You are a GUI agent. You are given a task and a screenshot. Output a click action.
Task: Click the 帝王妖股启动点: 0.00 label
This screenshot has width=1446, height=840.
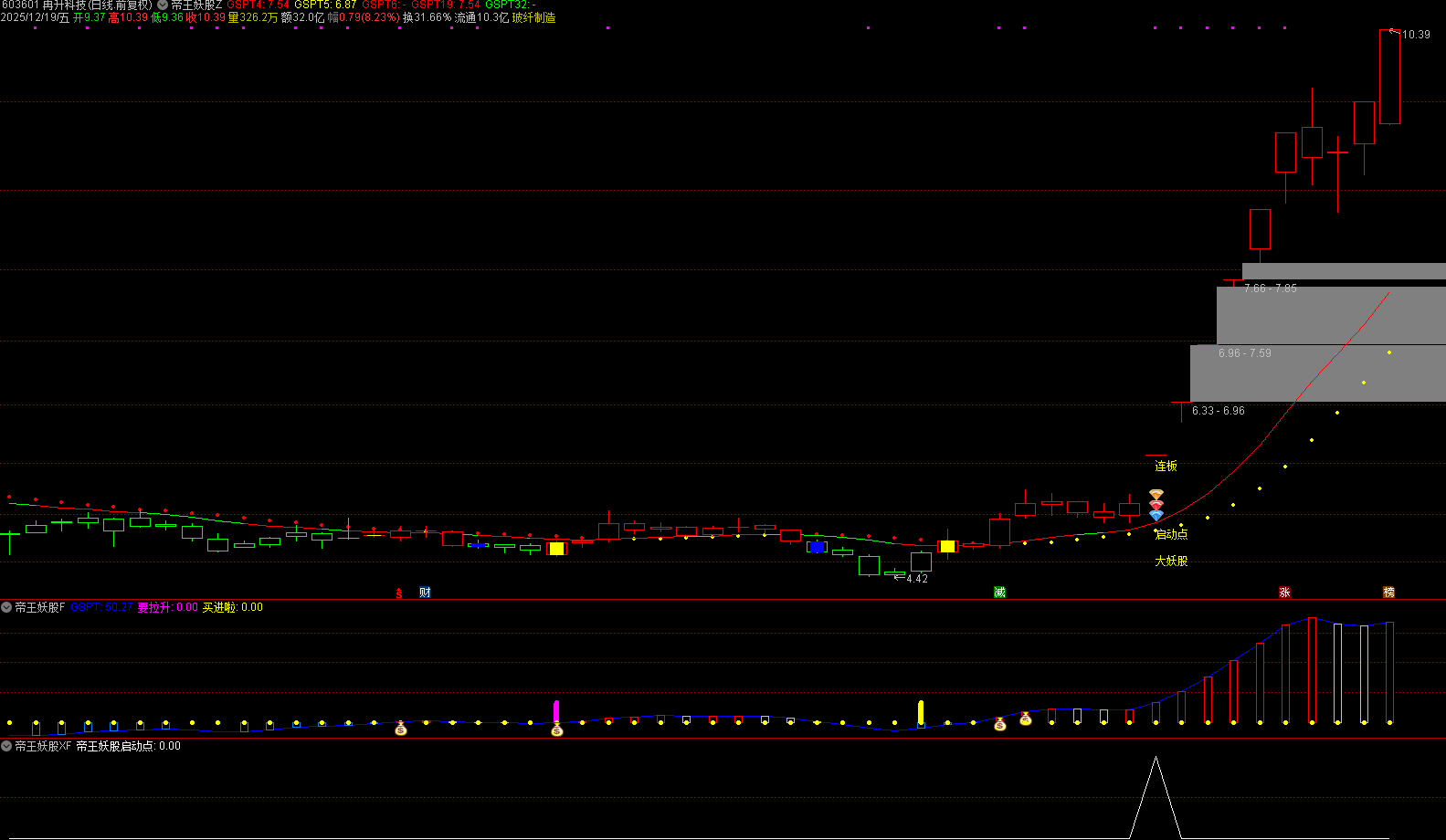coord(128,746)
